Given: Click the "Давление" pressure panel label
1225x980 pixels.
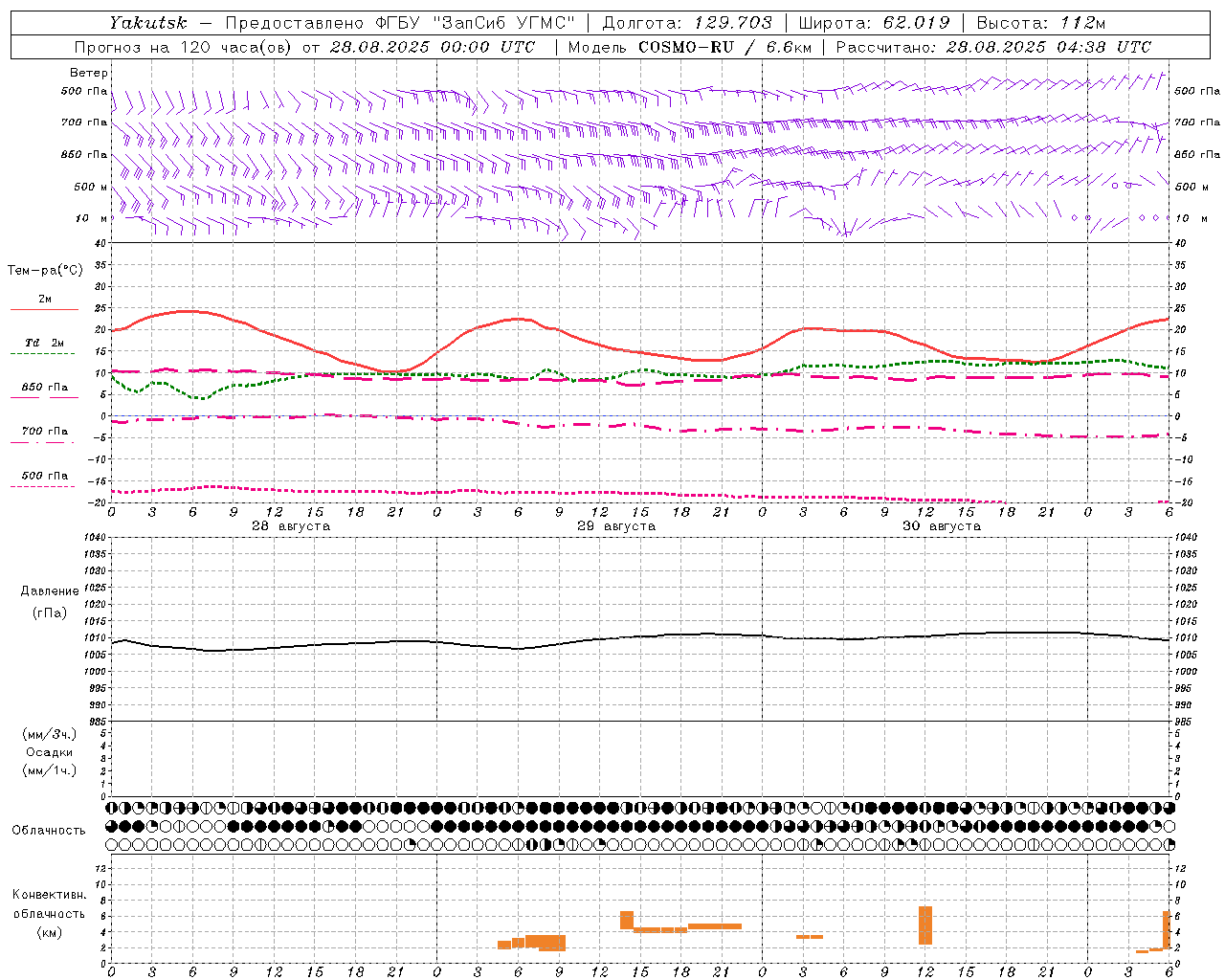Looking at the screenshot, I should pyautogui.click(x=50, y=590).
